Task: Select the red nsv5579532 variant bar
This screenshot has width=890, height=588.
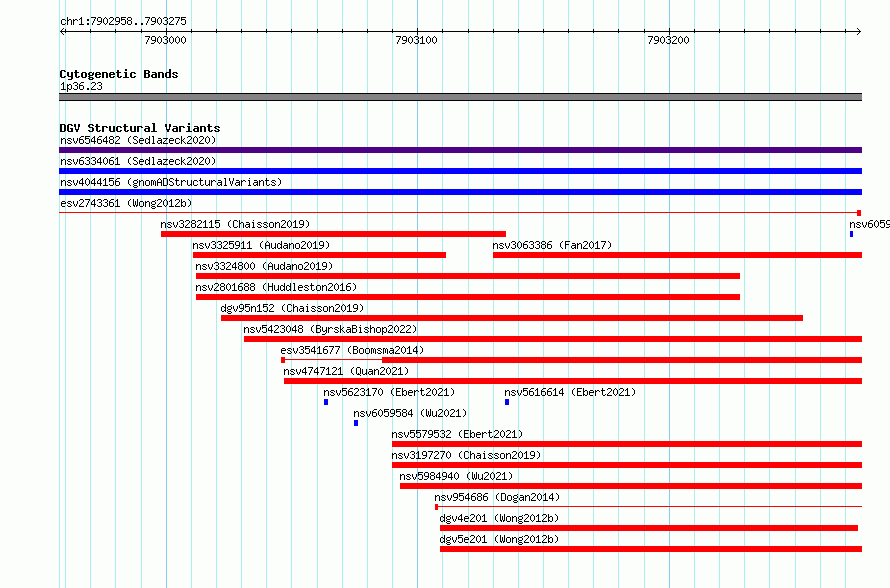Action: coord(627,444)
